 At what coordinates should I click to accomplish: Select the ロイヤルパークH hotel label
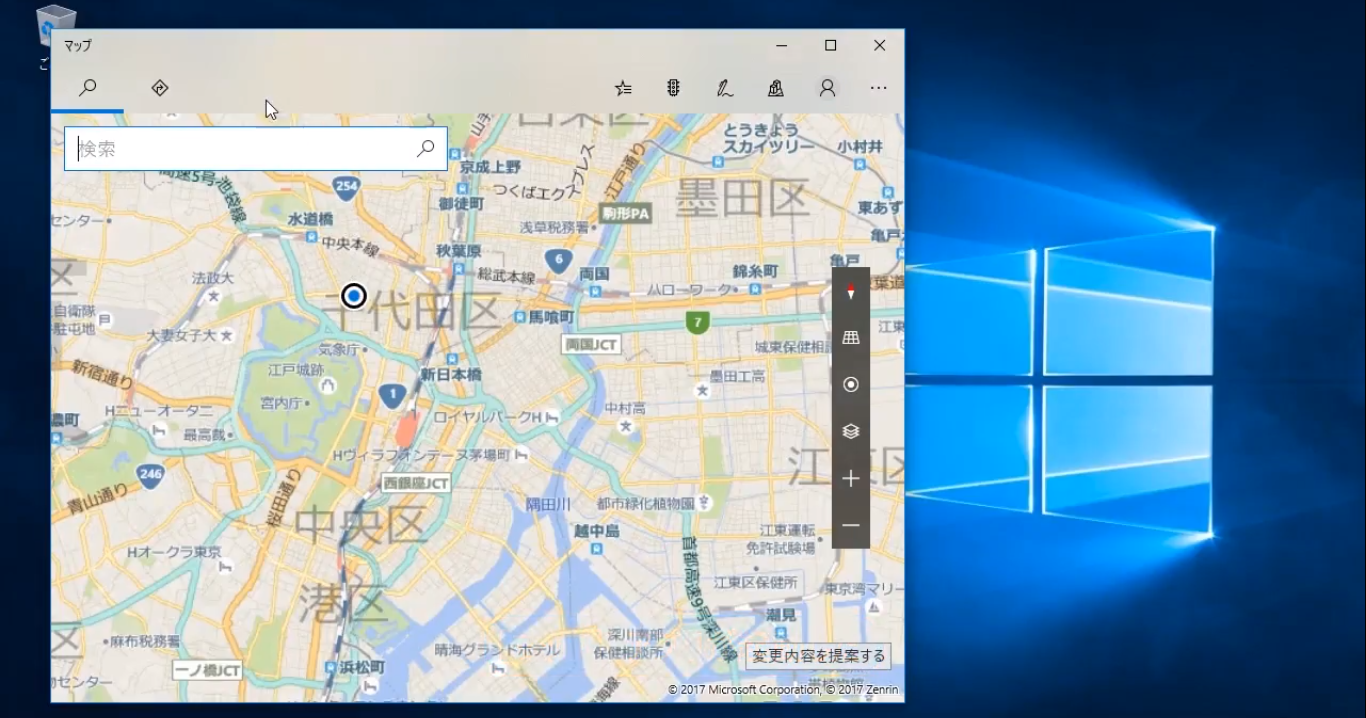pos(487,416)
